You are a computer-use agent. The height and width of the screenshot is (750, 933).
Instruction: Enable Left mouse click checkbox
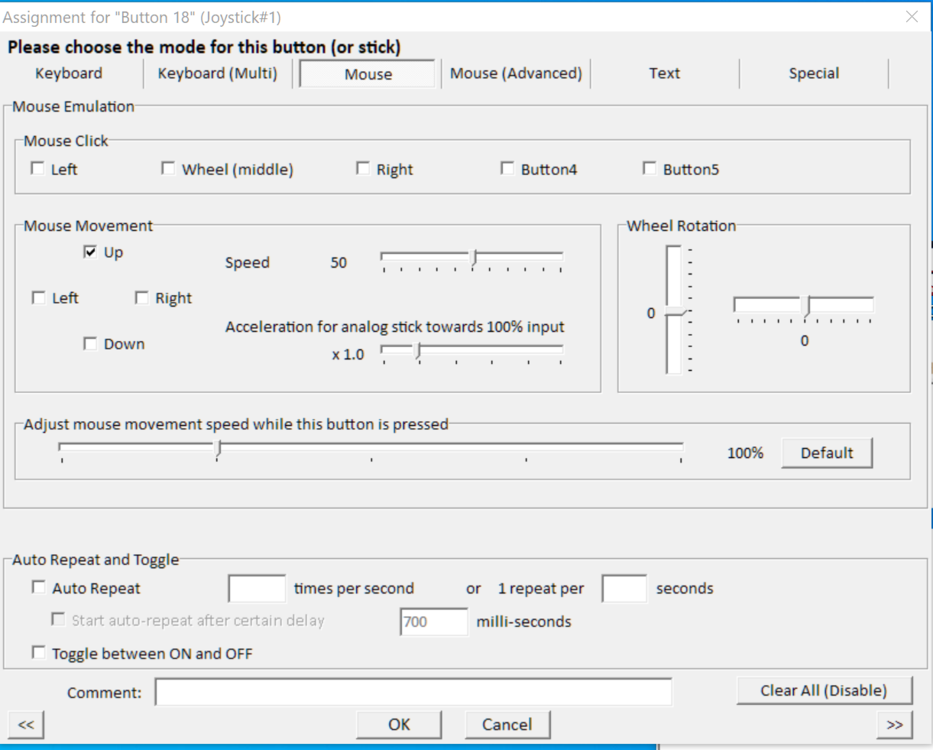coord(37,168)
